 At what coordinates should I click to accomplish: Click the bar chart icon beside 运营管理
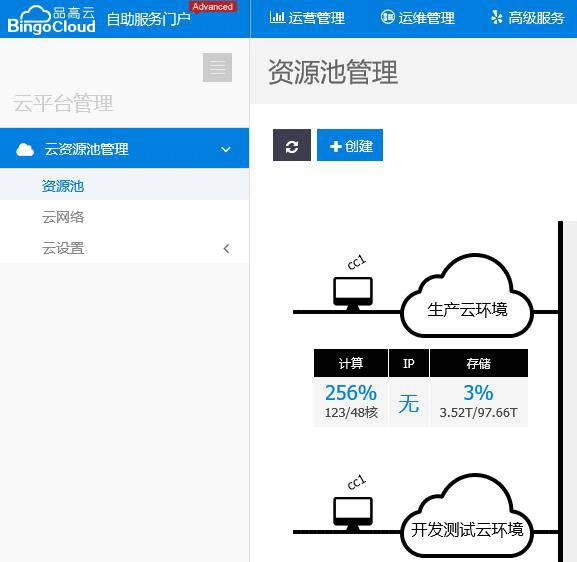[x=277, y=17]
